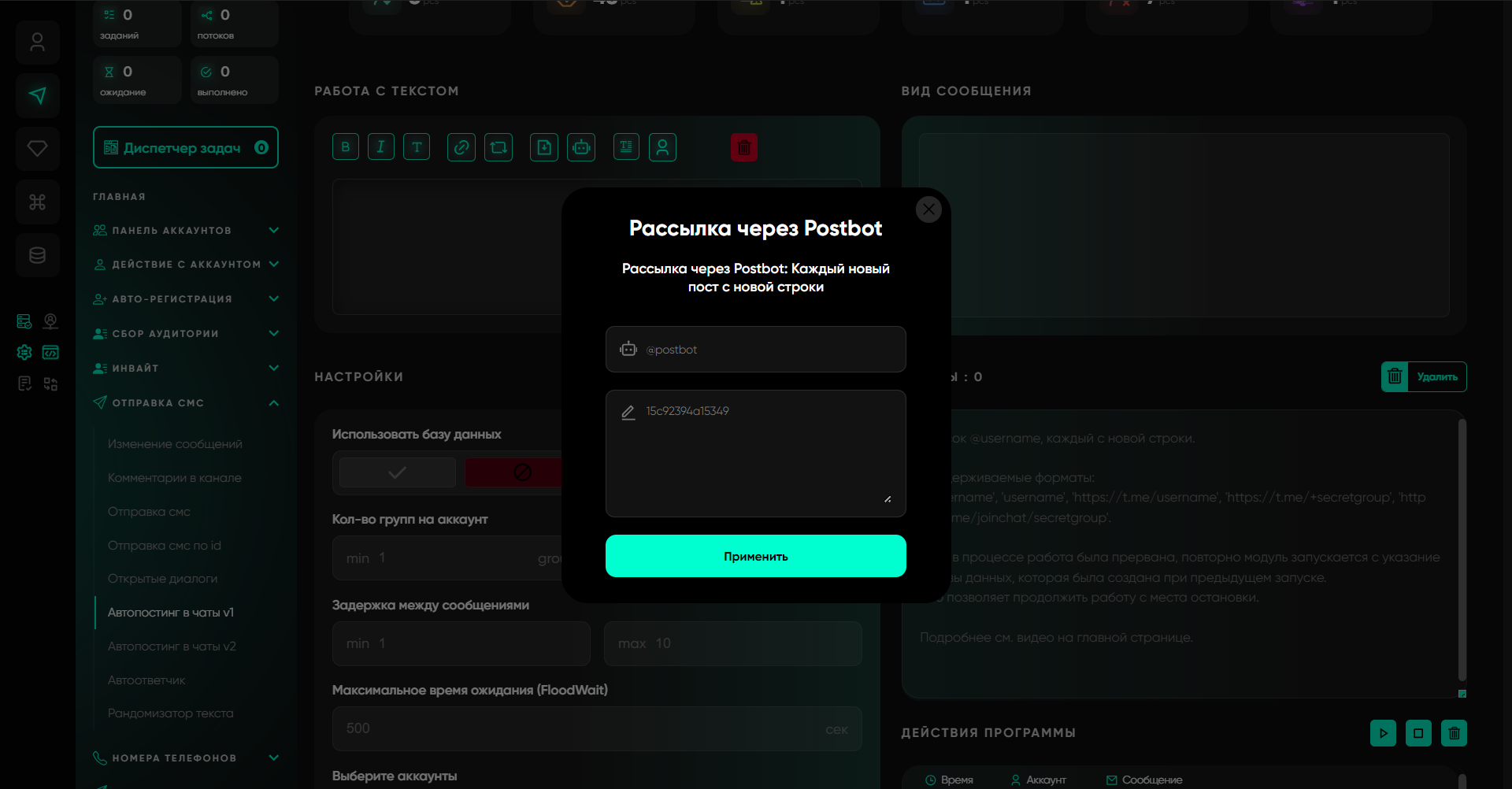Viewport: 1512px width, 789px height.
Task: Open Диспетчер задач
Action: [x=186, y=147]
